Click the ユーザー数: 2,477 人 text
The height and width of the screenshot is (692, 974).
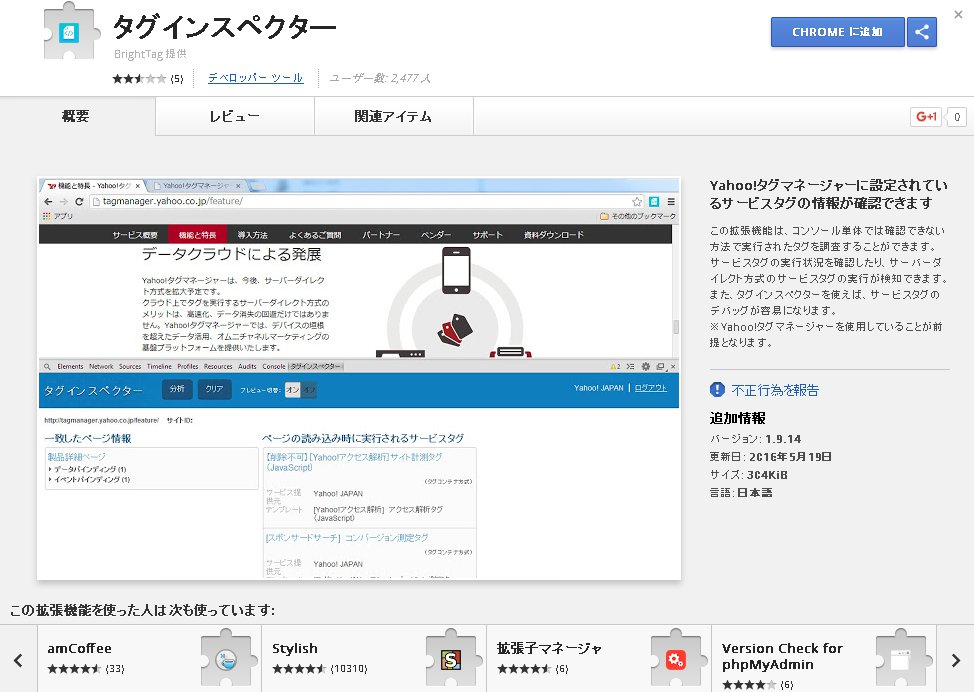point(380,78)
